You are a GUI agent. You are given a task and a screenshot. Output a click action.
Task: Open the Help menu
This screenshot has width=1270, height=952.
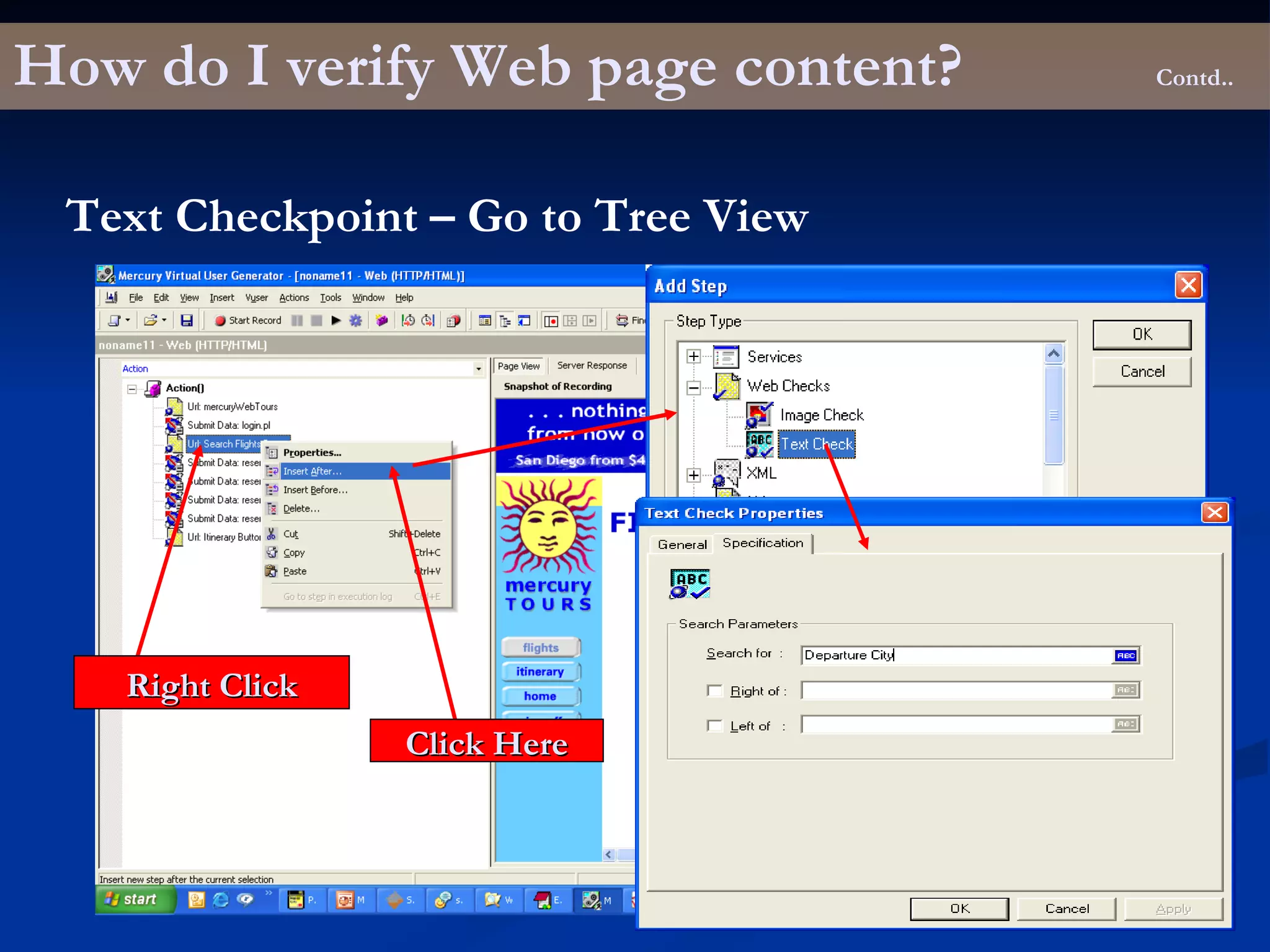click(404, 298)
